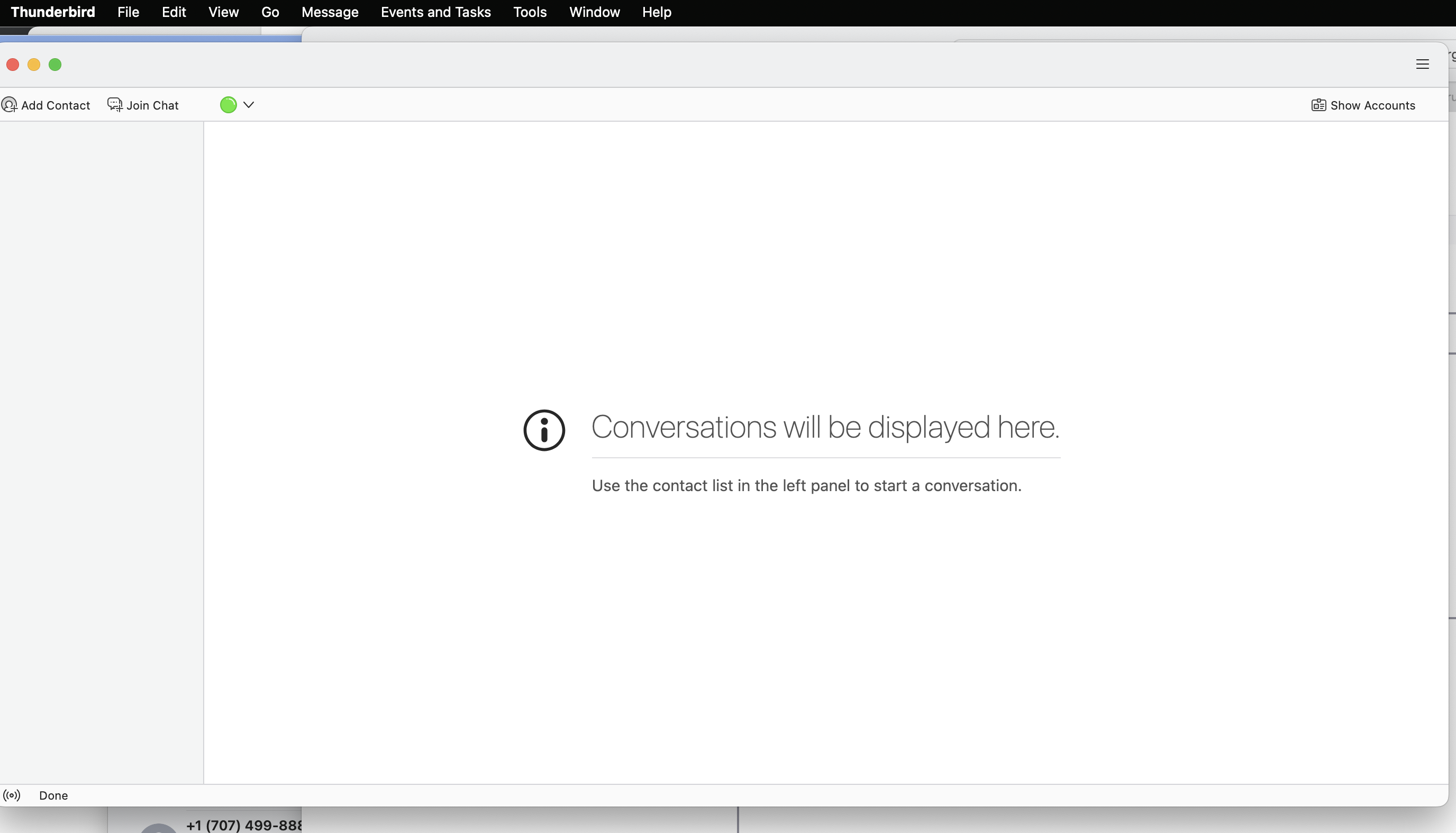The image size is (1456, 833).
Task: Open the File menu
Action: click(x=128, y=12)
